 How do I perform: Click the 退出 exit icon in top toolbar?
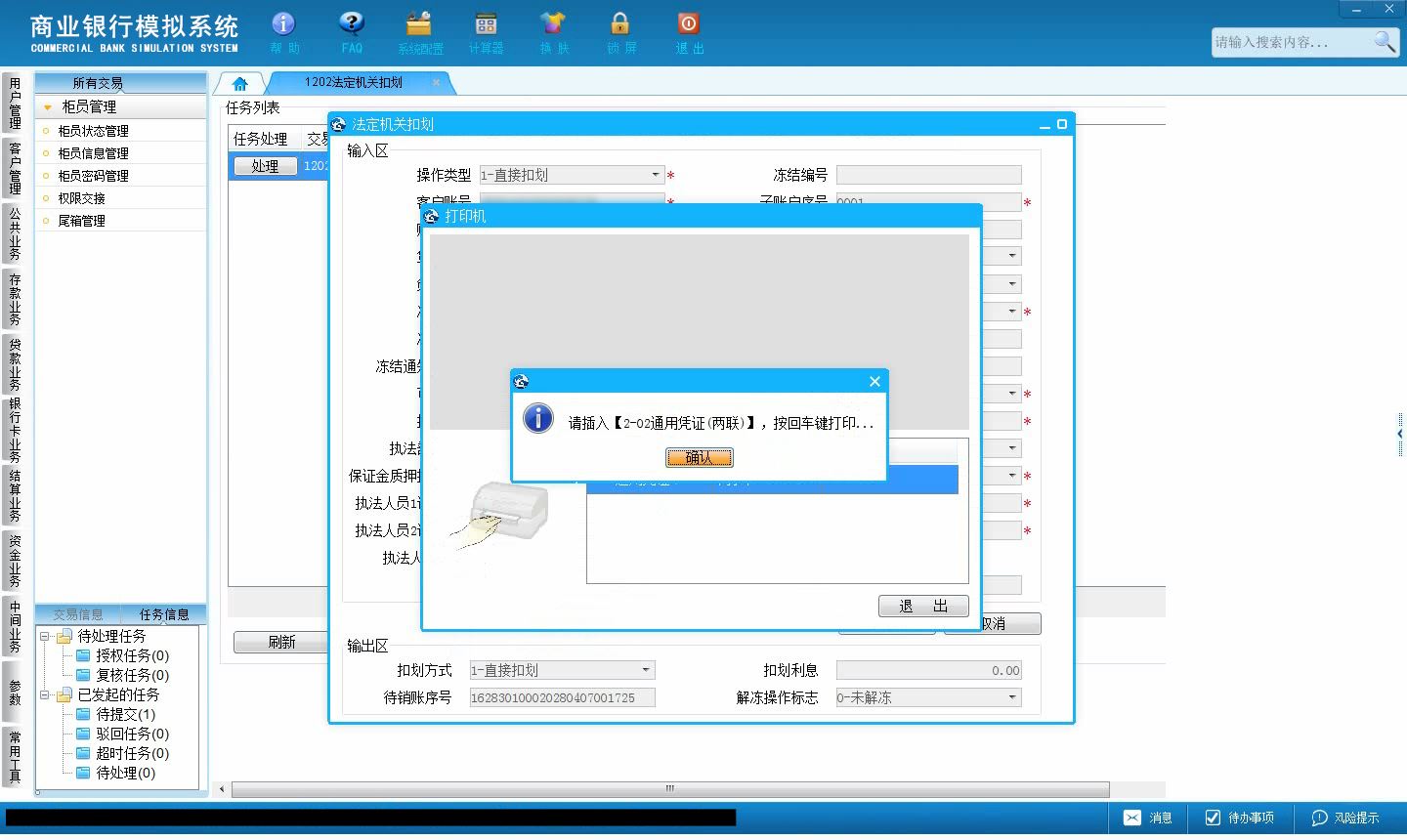tap(689, 32)
